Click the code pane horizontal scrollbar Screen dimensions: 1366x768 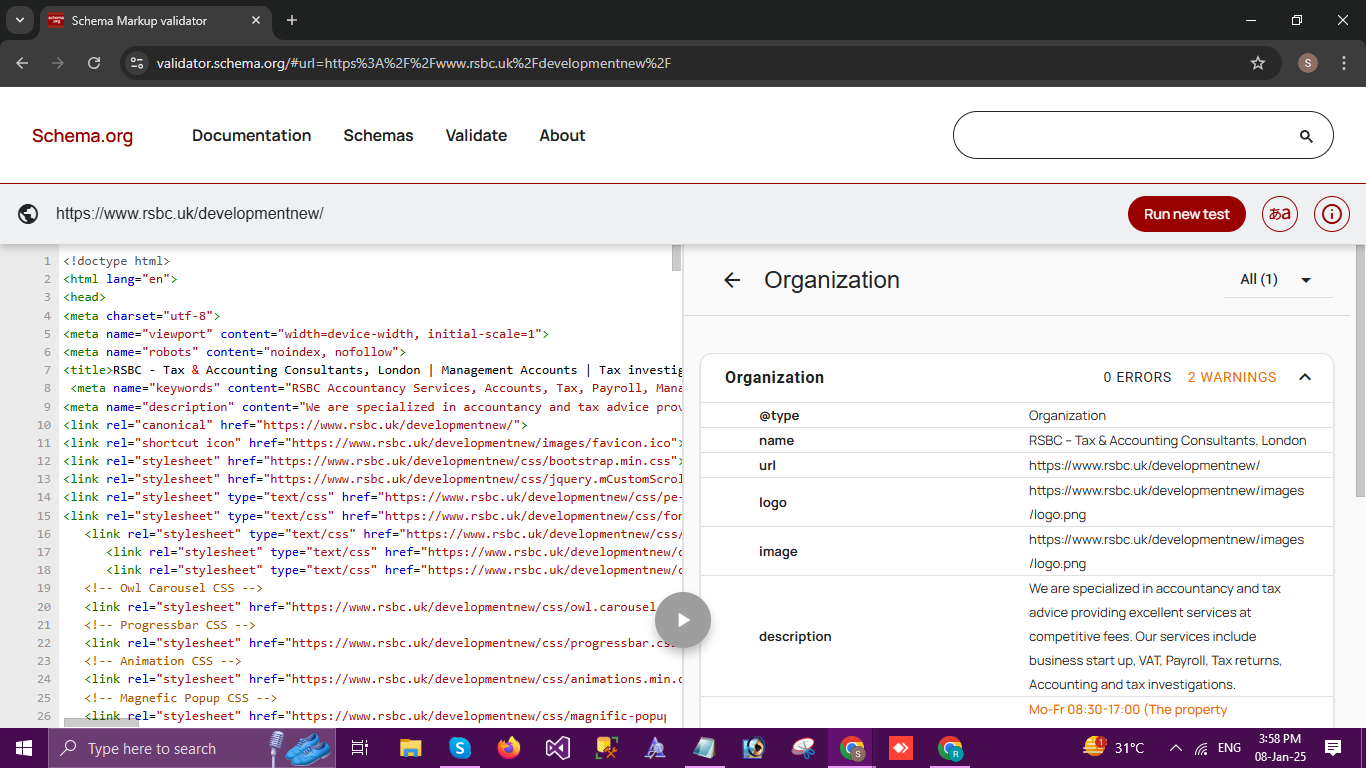coord(101,722)
